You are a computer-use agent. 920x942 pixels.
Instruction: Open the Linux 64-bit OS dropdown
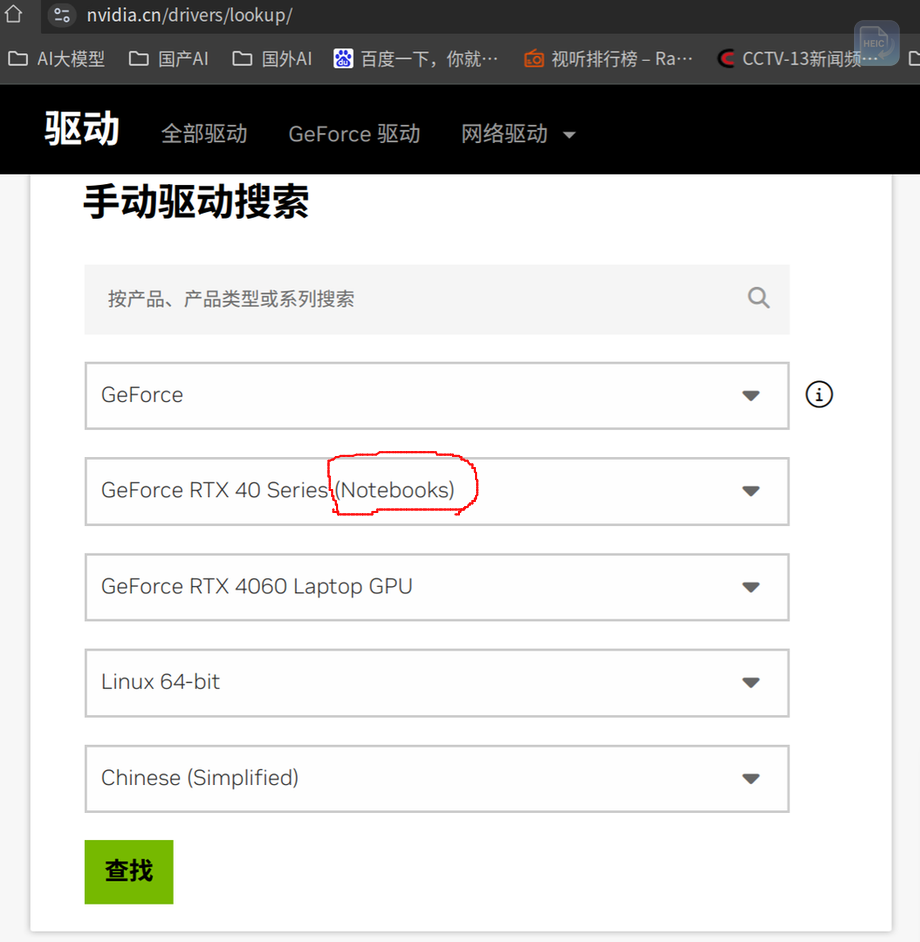(437, 682)
